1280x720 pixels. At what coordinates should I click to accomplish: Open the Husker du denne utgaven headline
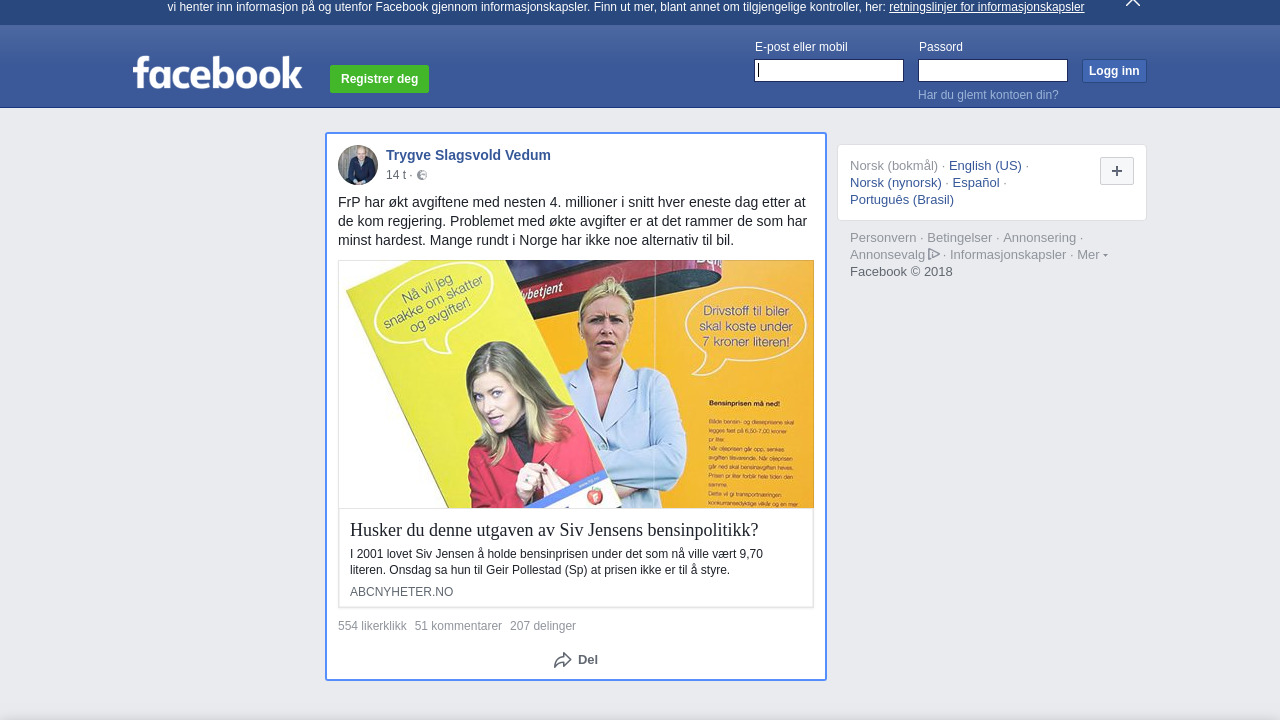pyautogui.click(x=554, y=530)
